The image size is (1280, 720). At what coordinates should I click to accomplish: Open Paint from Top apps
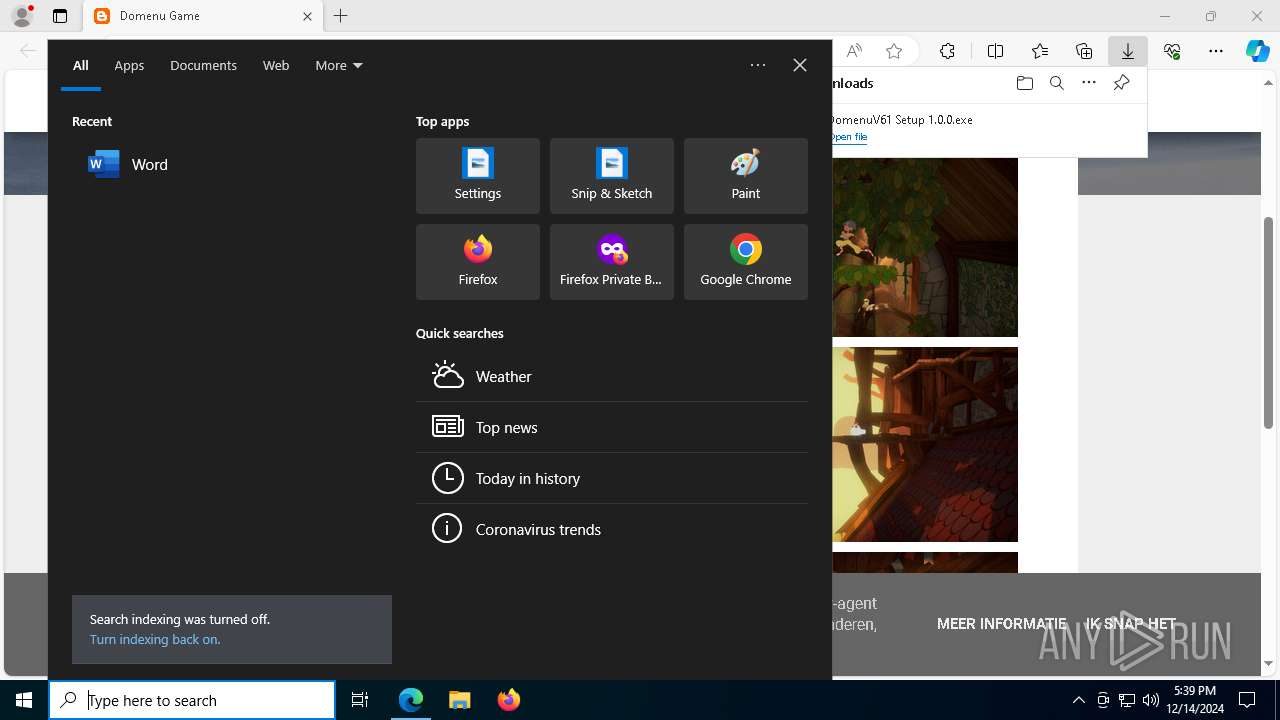tap(746, 176)
